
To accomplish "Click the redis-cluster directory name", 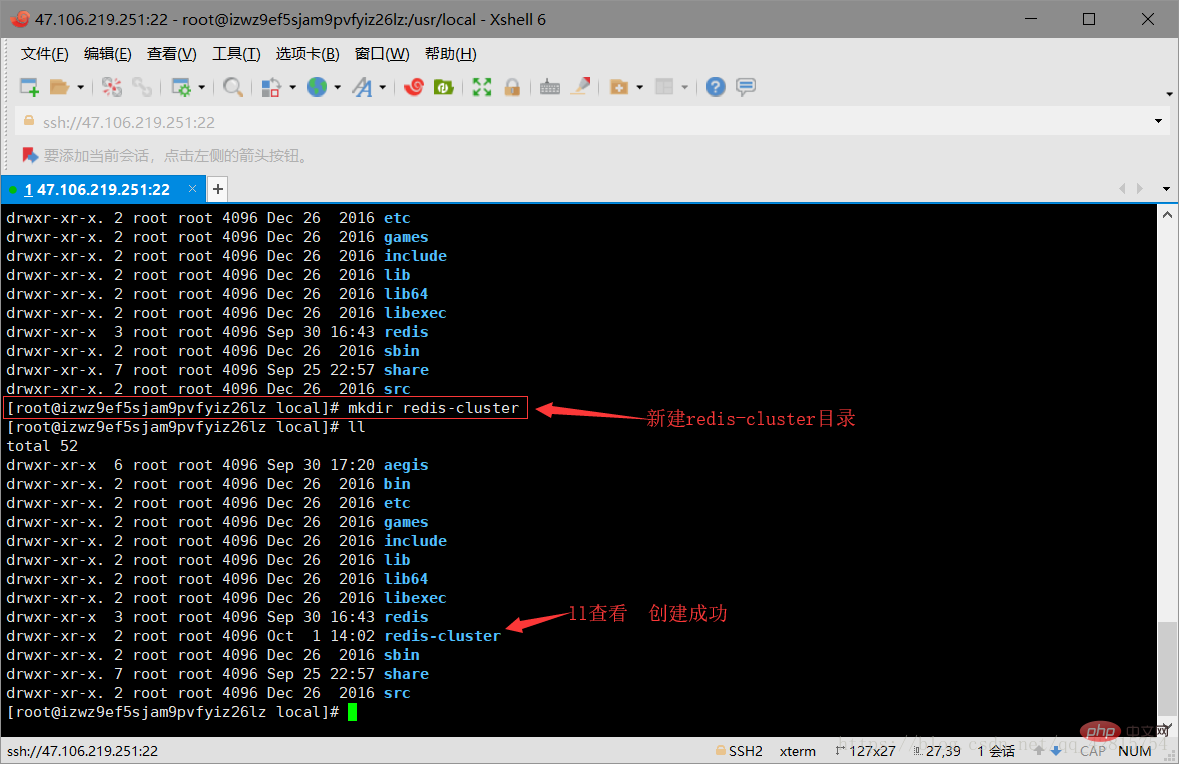I will 442,636.
